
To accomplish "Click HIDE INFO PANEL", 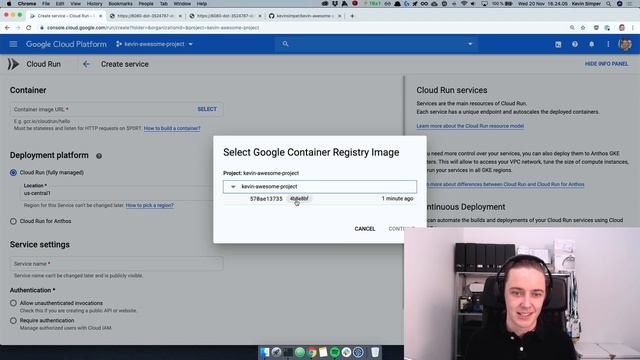I will point(606,64).
